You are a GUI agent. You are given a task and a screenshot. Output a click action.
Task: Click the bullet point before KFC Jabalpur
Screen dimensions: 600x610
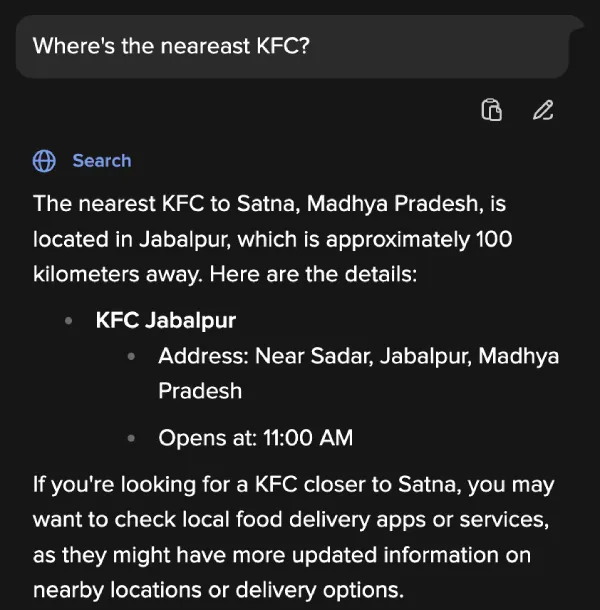68,321
